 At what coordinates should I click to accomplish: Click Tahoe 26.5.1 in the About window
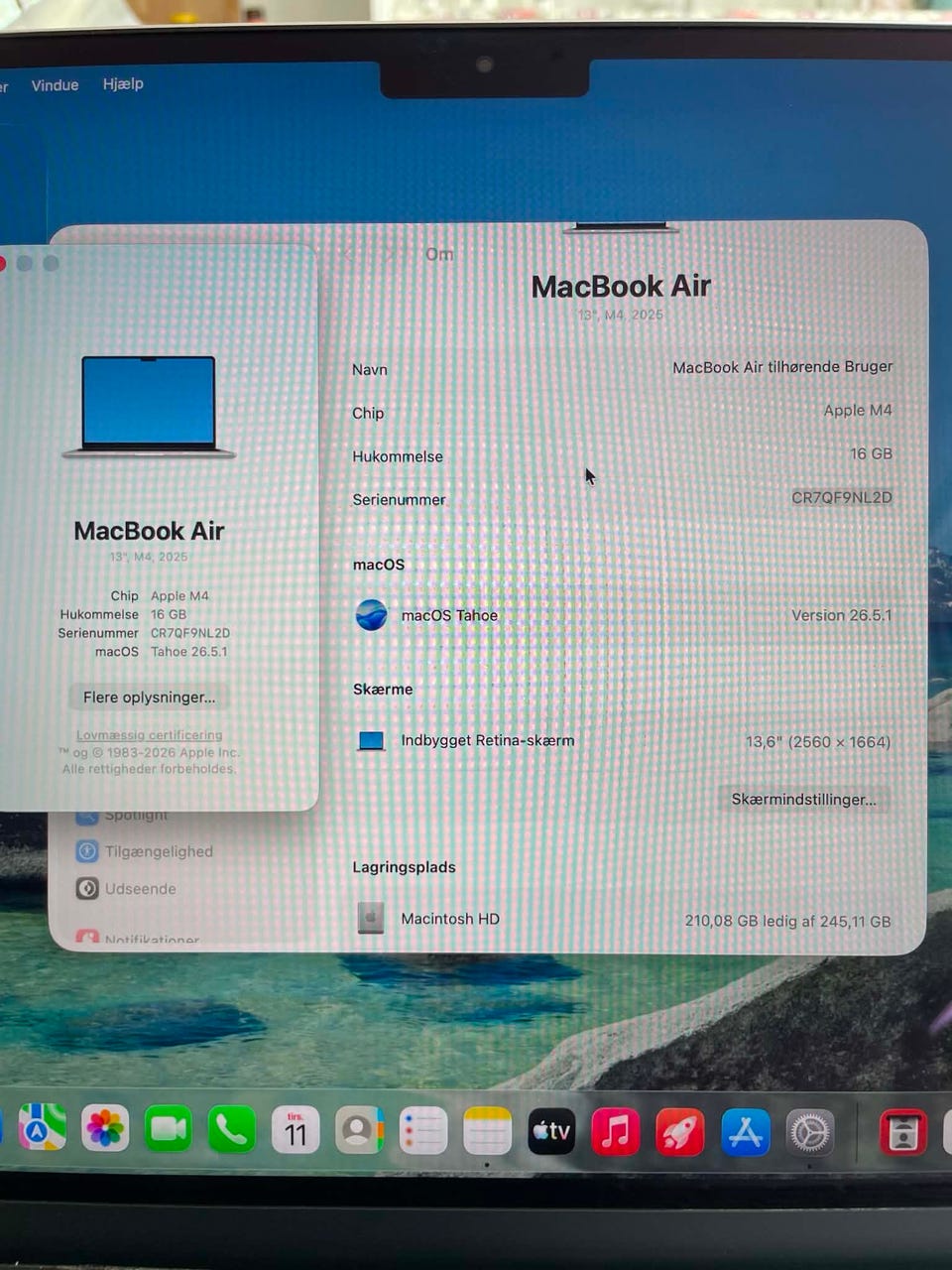point(189,652)
